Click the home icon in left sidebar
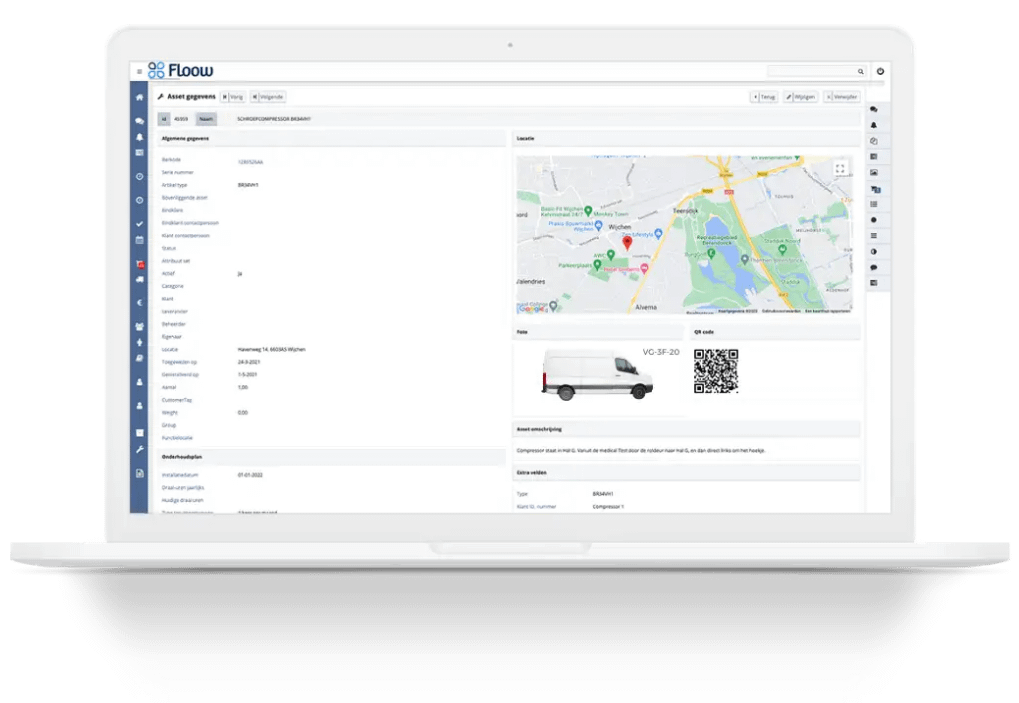Image resolution: width=1019 pixels, height=703 pixels. 140,97
